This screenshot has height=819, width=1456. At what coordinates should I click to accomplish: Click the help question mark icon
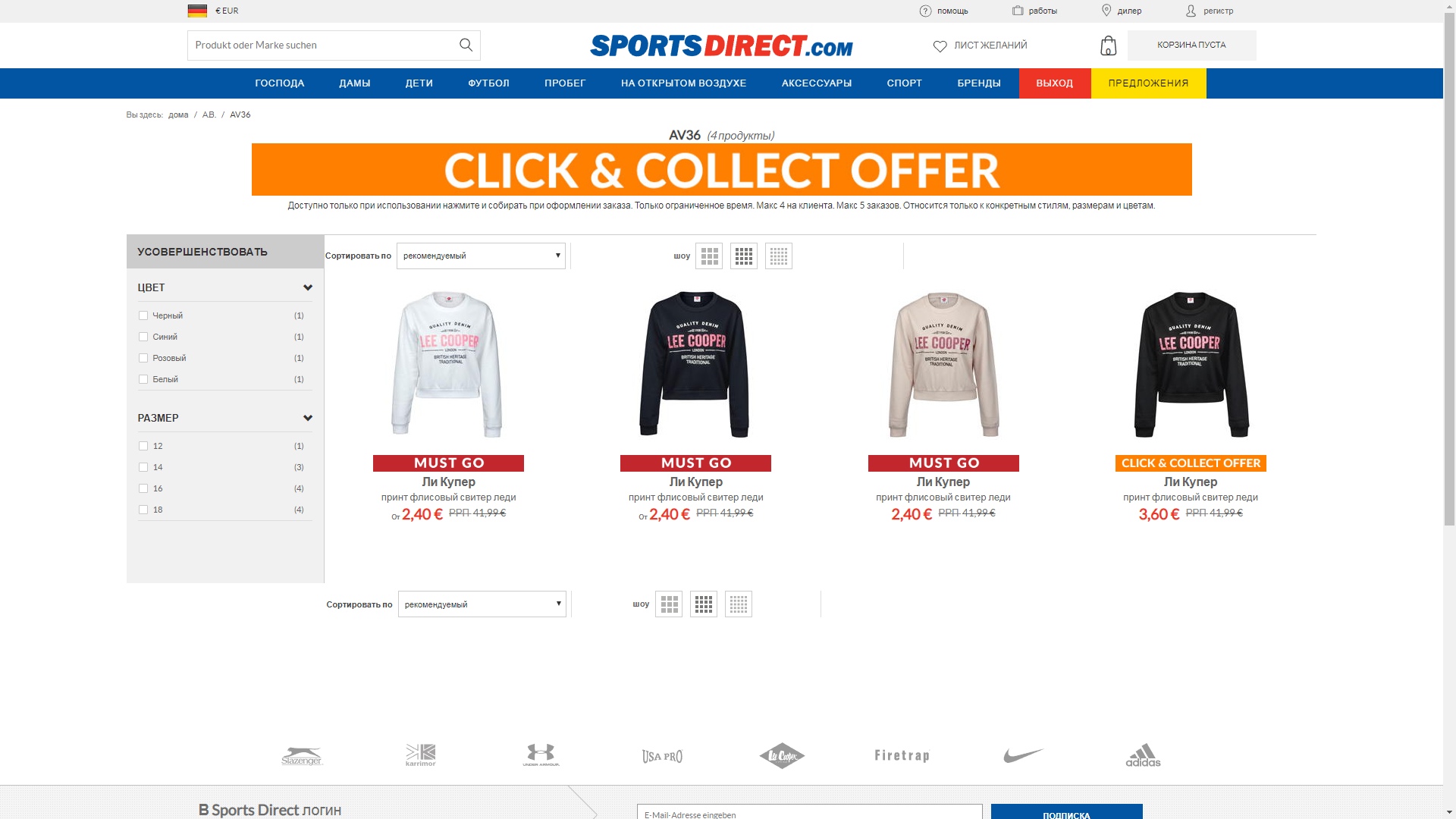pyautogui.click(x=925, y=11)
